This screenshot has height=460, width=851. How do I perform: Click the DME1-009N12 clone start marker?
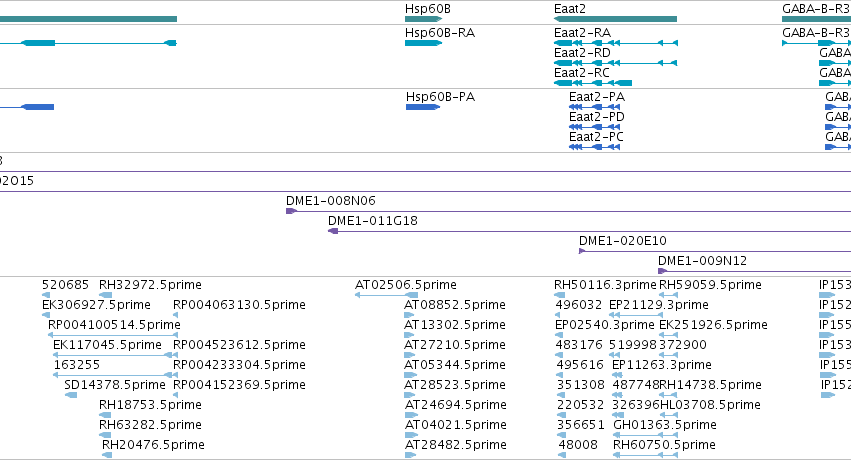click(x=662, y=271)
